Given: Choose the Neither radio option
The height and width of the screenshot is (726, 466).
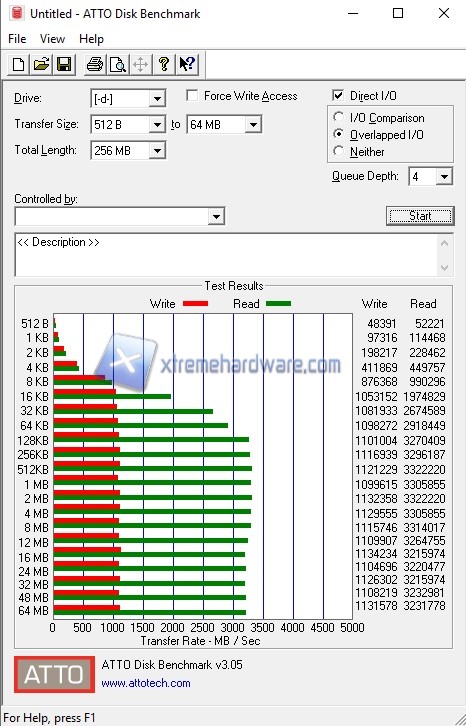Looking at the screenshot, I should pyautogui.click(x=339, y=151).
